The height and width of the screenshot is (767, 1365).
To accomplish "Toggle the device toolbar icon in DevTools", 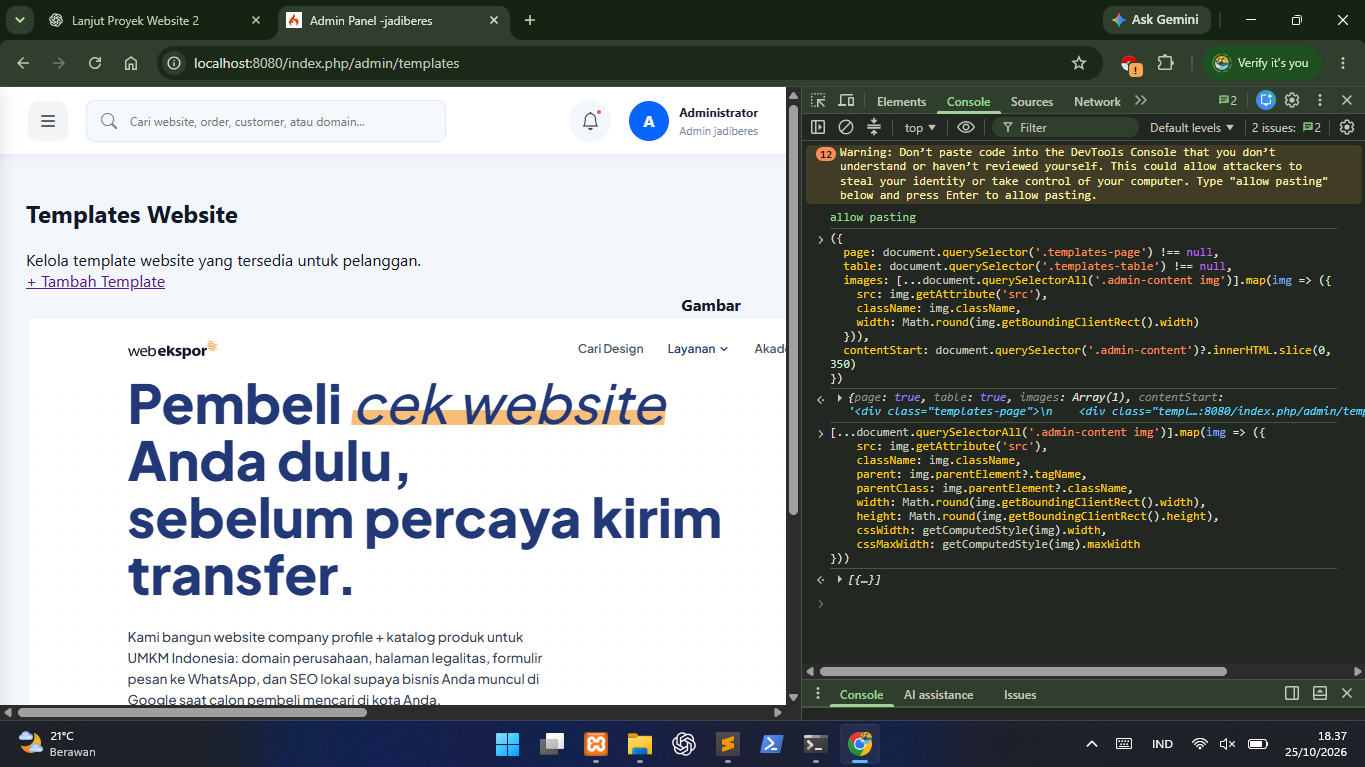I will pyautogui.click(x=846, y=101).
